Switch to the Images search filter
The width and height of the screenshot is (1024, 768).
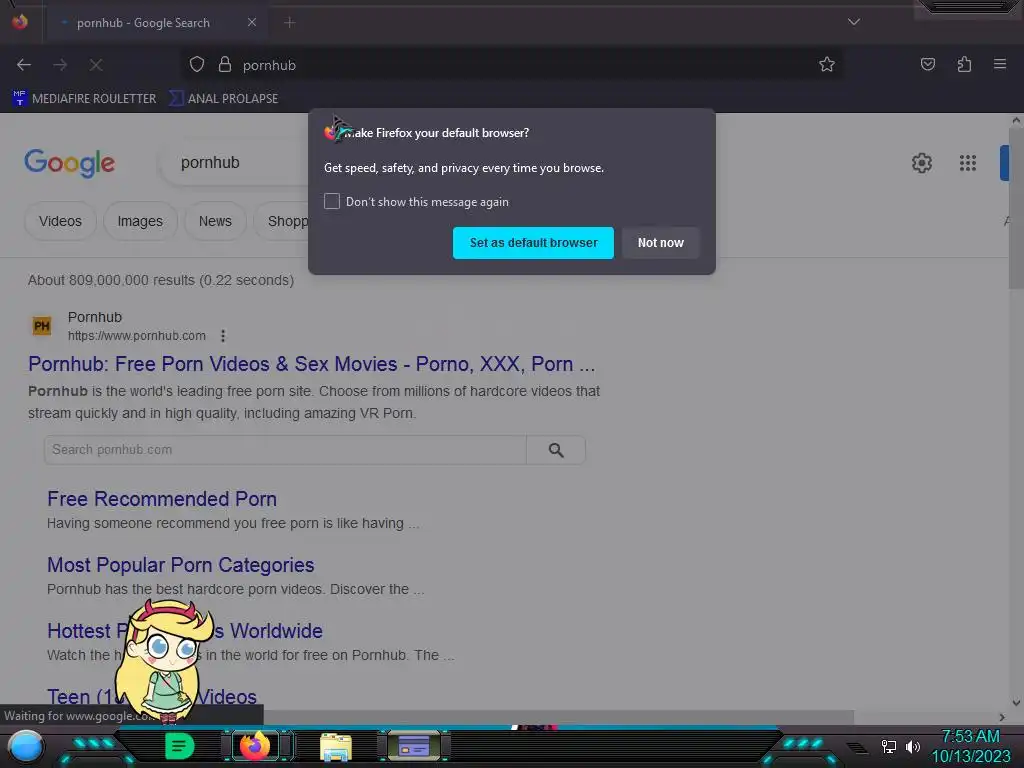pos(140,221)
